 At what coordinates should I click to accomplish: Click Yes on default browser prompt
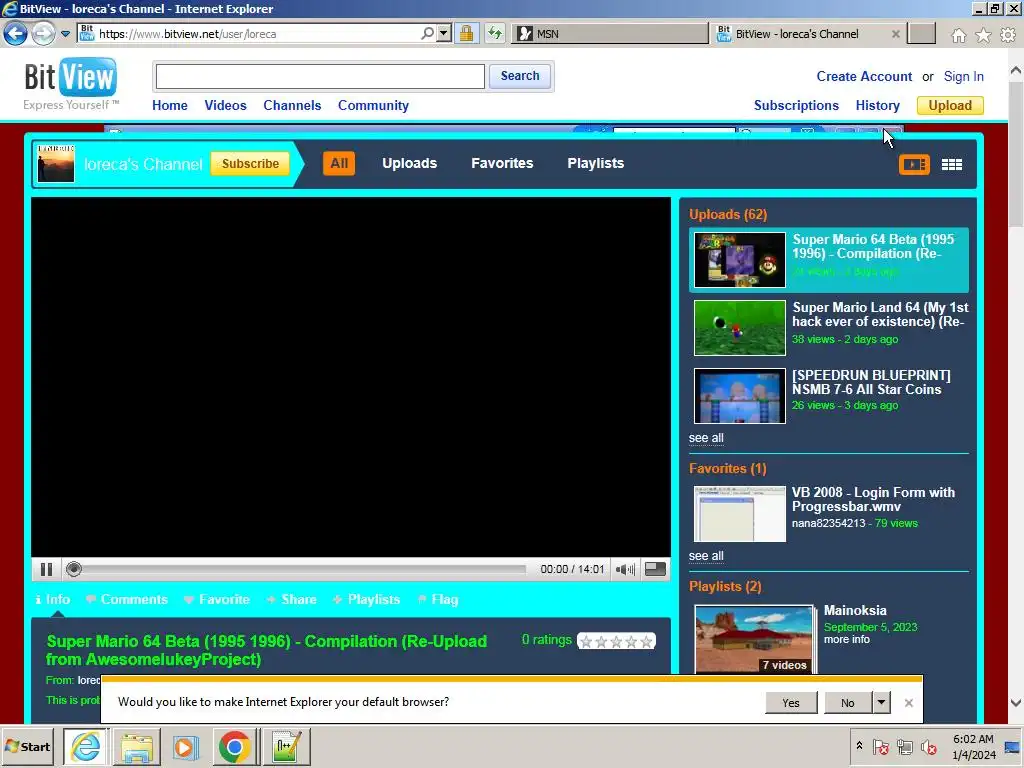pos(791,703)
